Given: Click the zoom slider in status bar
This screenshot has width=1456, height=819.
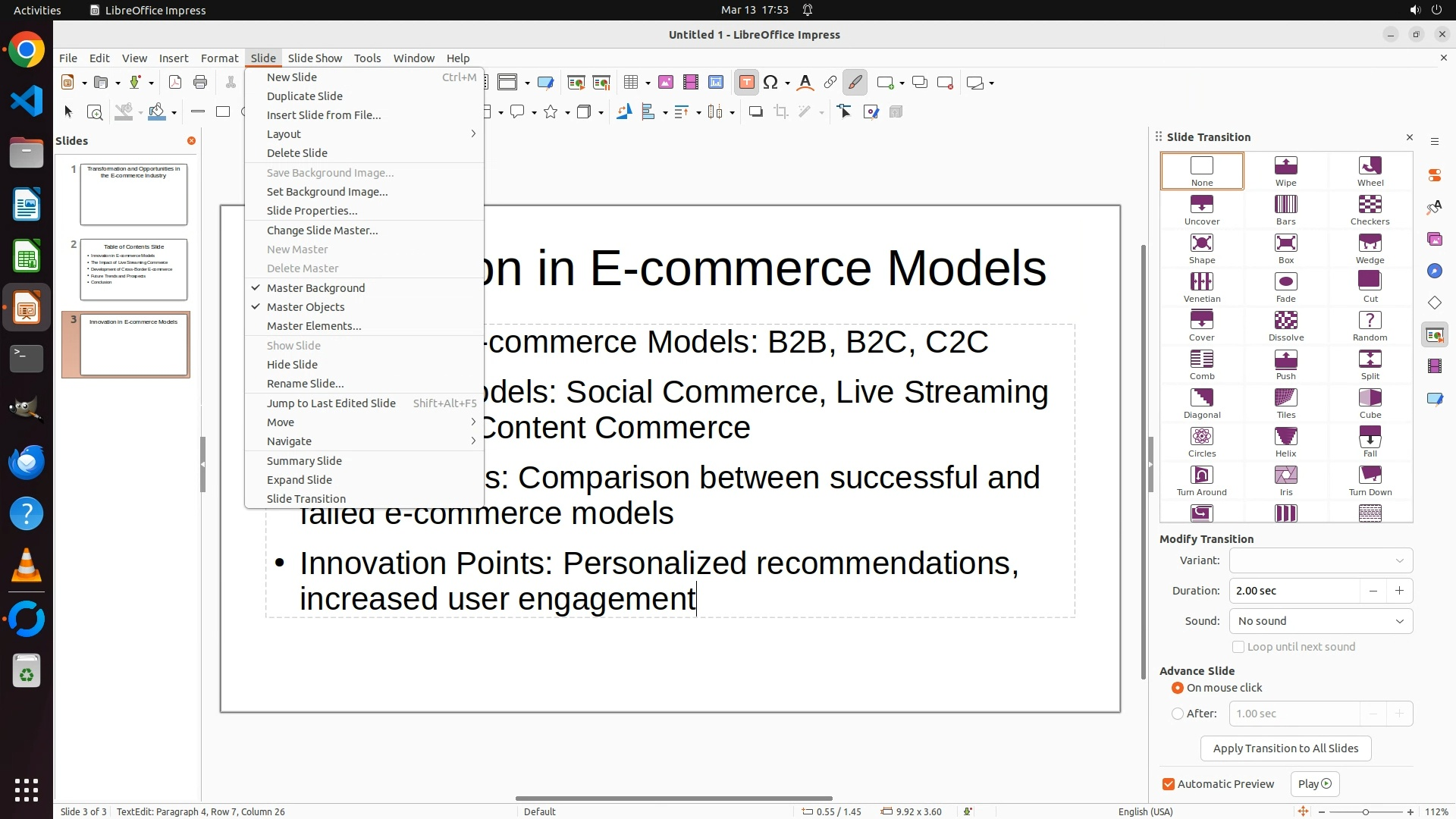Looking at the screenshot, I should tap(1365, 811).
